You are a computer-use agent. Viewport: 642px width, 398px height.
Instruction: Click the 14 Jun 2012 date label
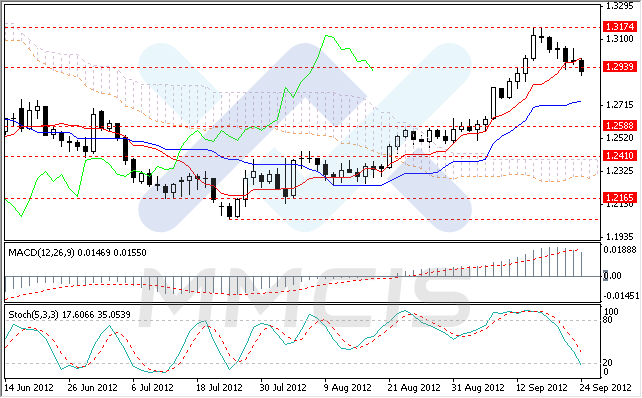tap(29, 387)
